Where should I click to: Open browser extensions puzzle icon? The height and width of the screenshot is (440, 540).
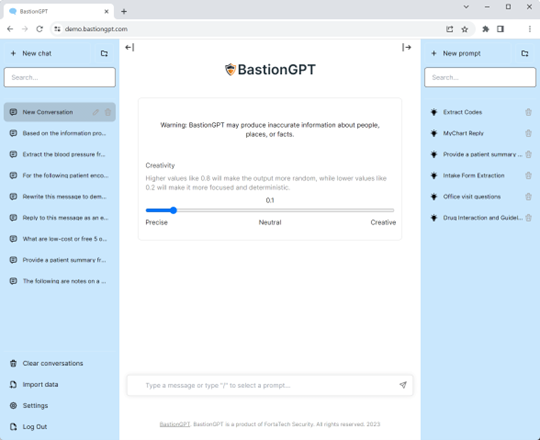click(x=486, y=29)
